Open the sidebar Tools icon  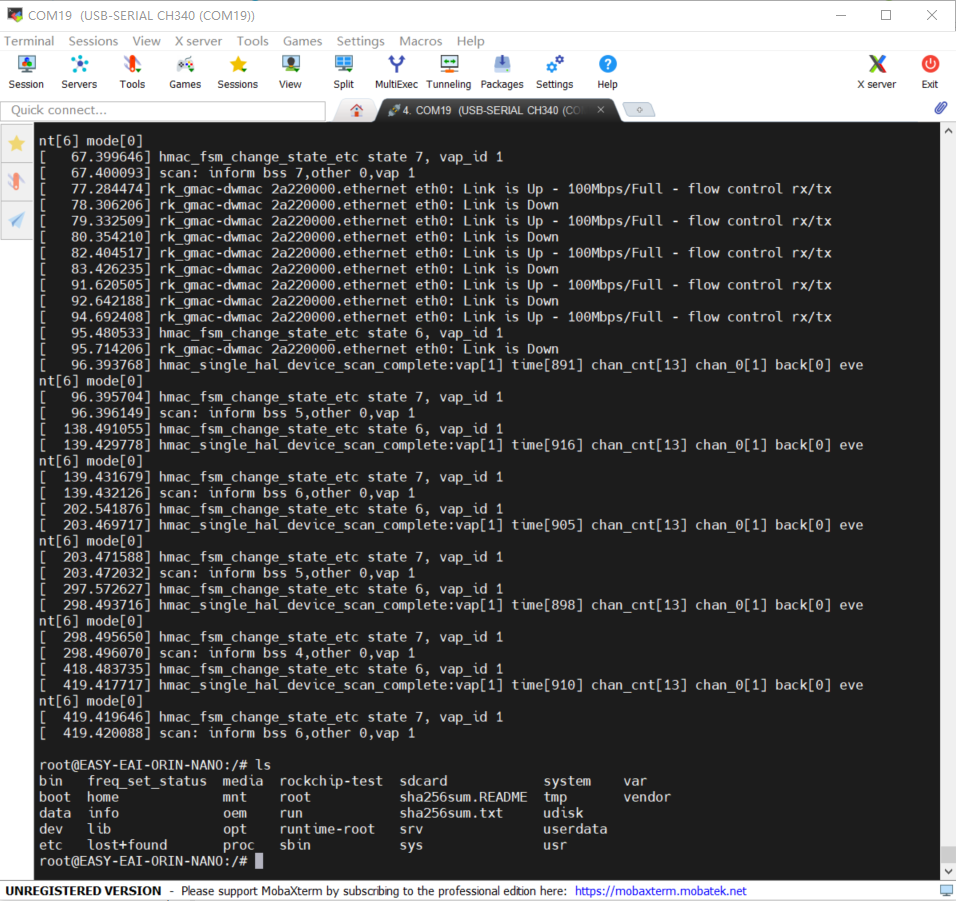pyautogui.click(x=16, y=181)
